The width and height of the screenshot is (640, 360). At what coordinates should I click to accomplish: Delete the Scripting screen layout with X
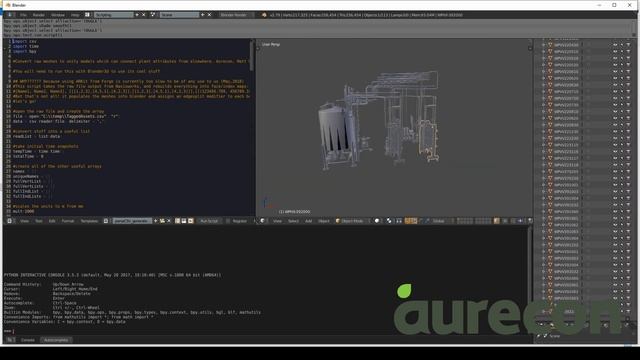point(144,15)
